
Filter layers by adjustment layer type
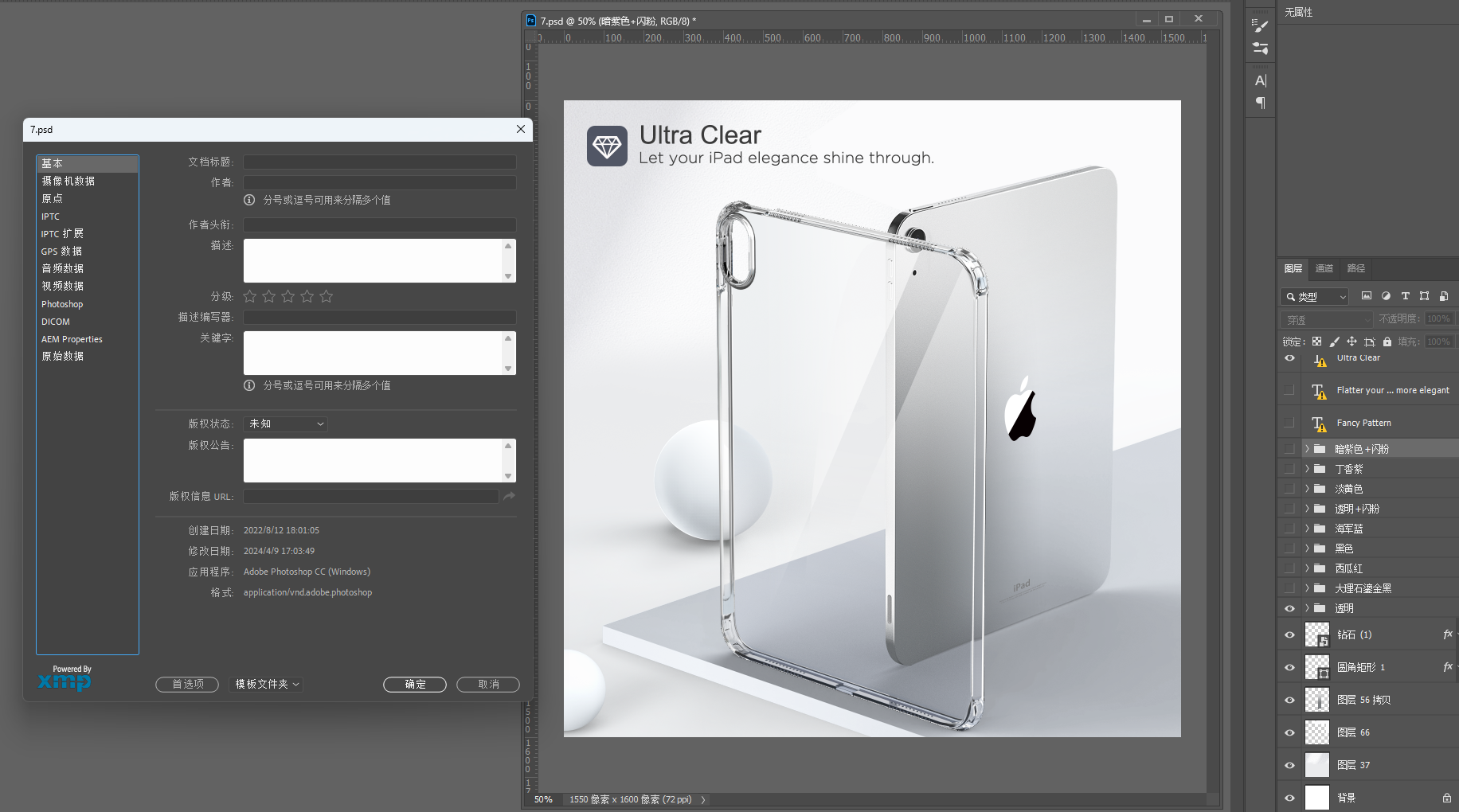1386,296
